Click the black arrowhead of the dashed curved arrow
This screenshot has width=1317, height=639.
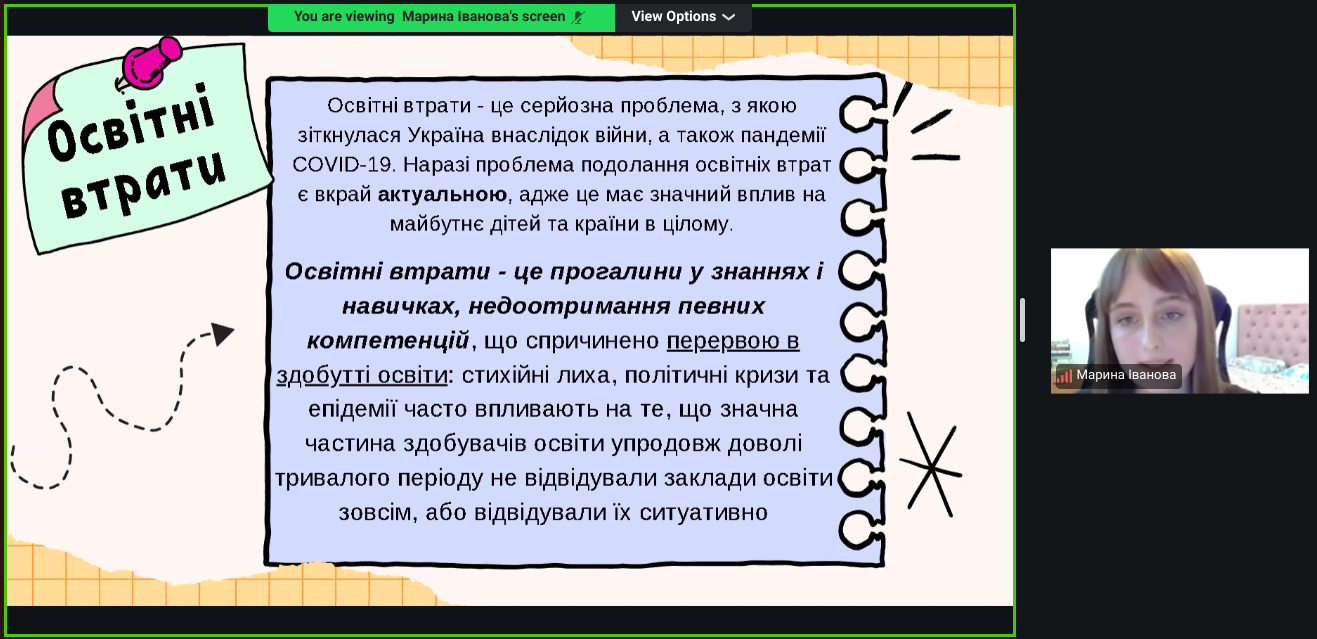[x=222, y=334]
